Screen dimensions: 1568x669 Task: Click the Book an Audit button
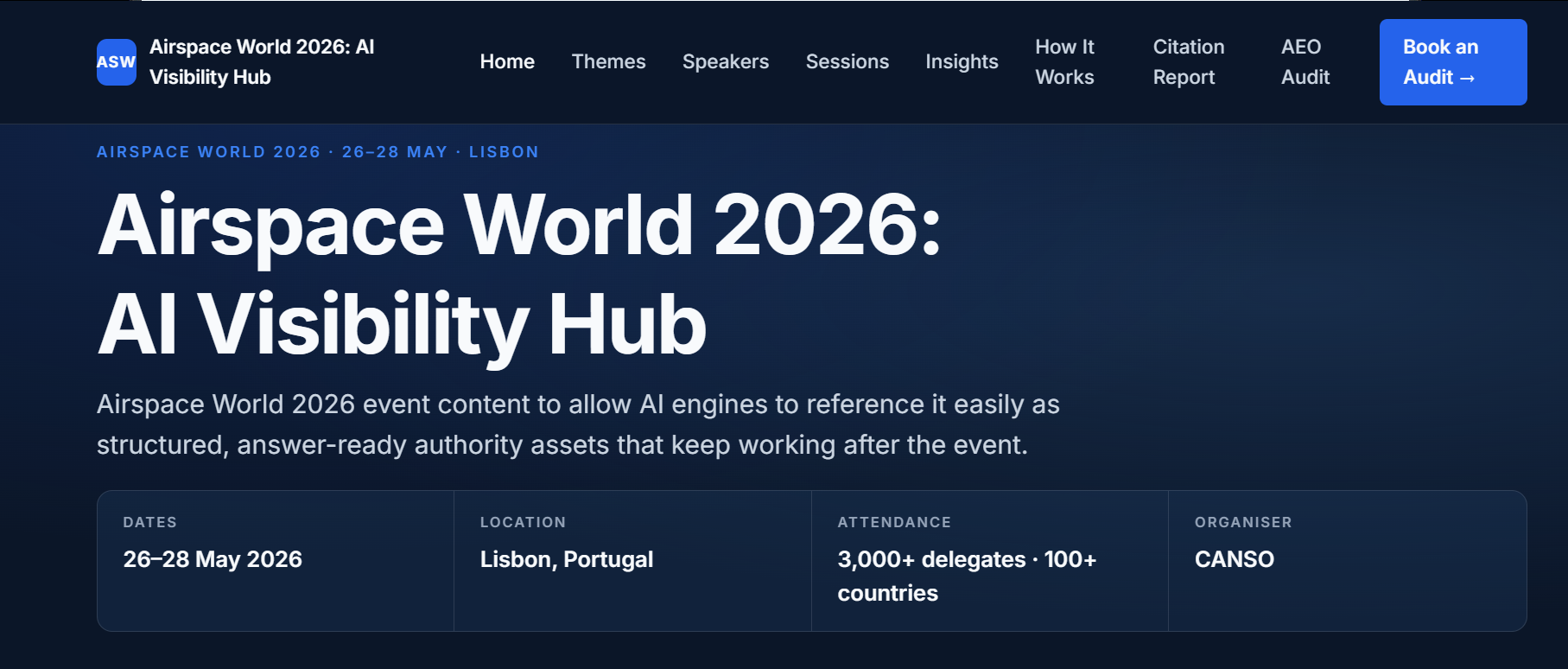pos(1453,62)
